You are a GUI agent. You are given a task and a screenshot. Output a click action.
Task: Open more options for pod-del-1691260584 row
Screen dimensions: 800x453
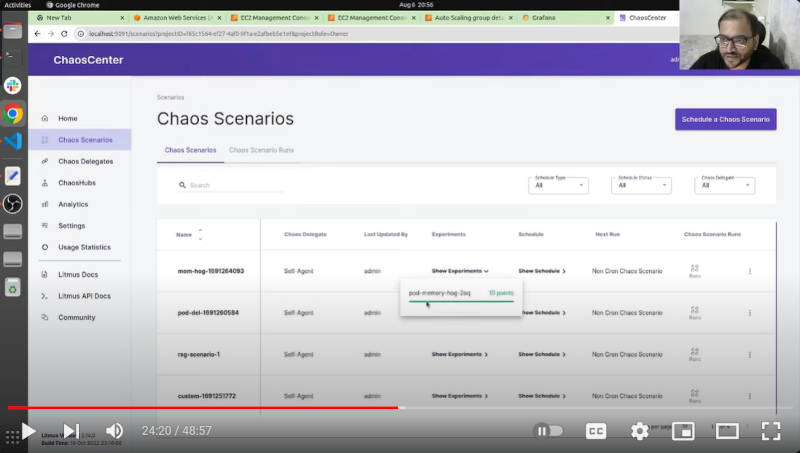[749, 313]
